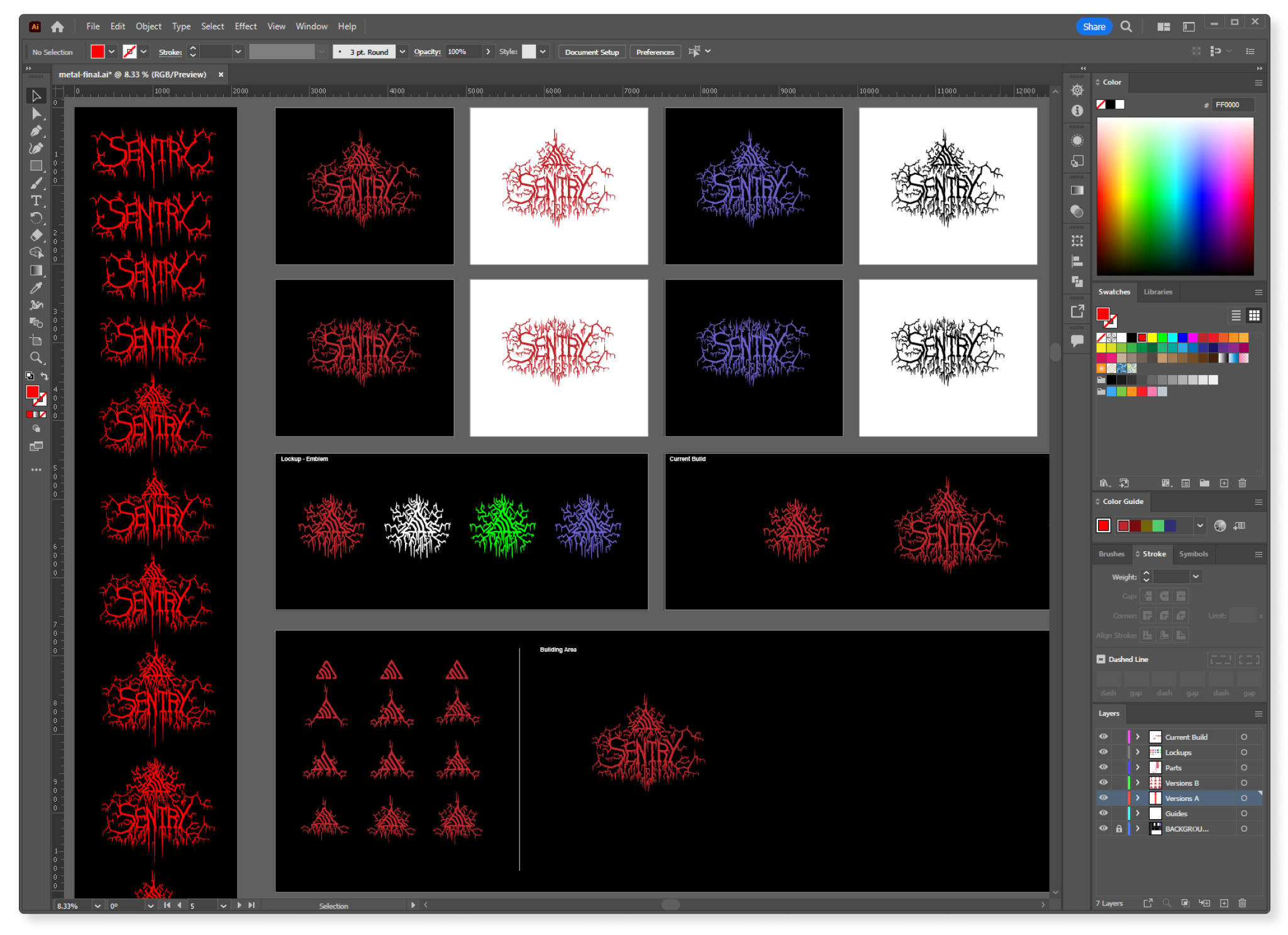Open the zoom level dropdown at bottom left
The width and height of the screenshot is (1288, 935).
click(x=97, y=906)
